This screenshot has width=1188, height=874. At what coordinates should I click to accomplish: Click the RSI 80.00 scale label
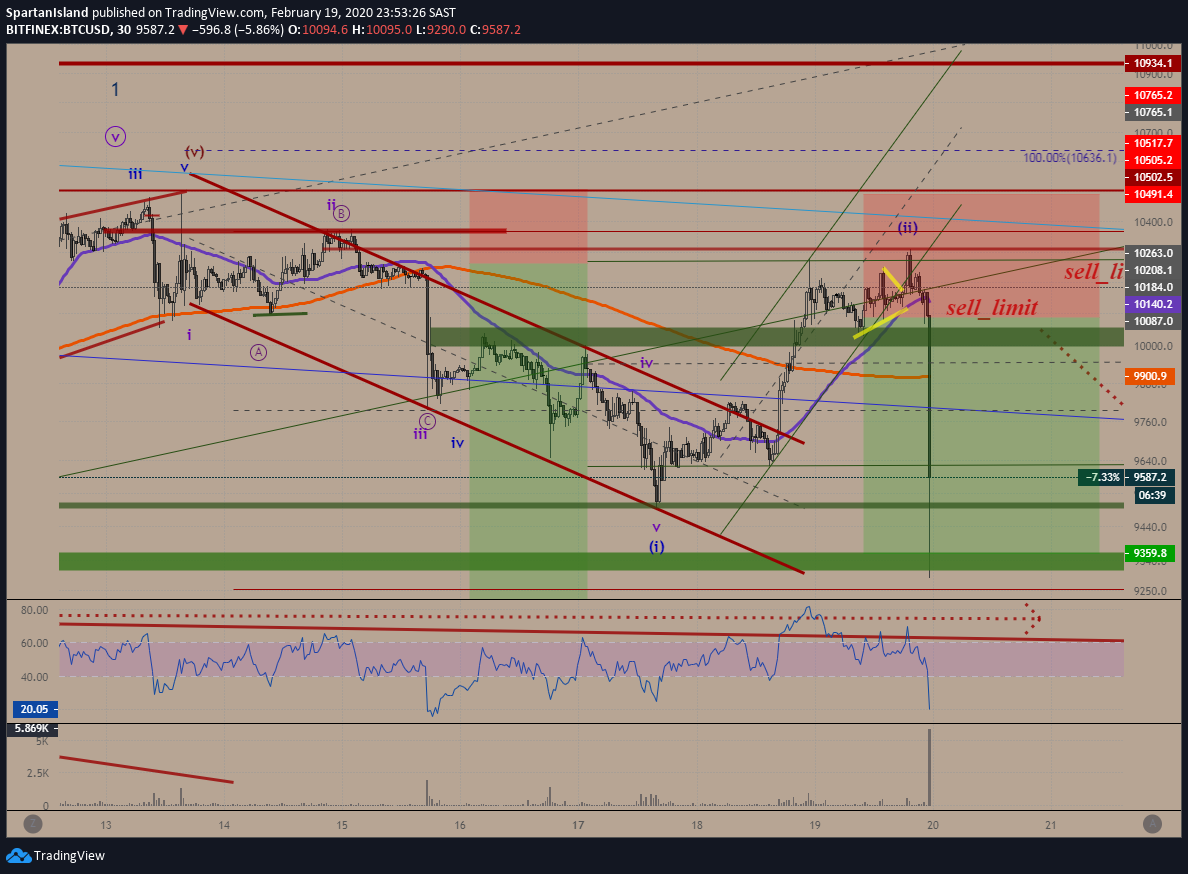[35, 610]
